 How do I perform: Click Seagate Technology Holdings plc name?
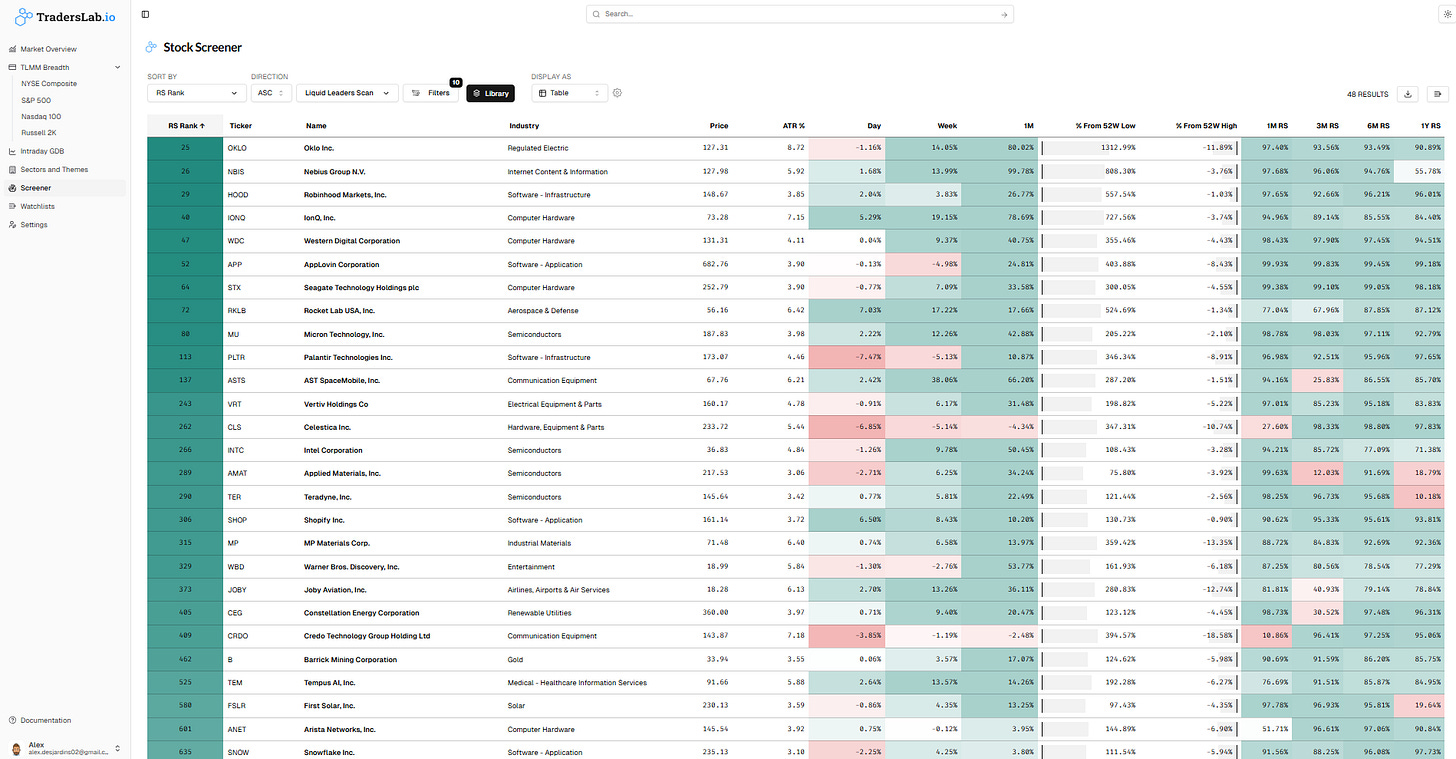pyautogui.click(x=361, y=287)
